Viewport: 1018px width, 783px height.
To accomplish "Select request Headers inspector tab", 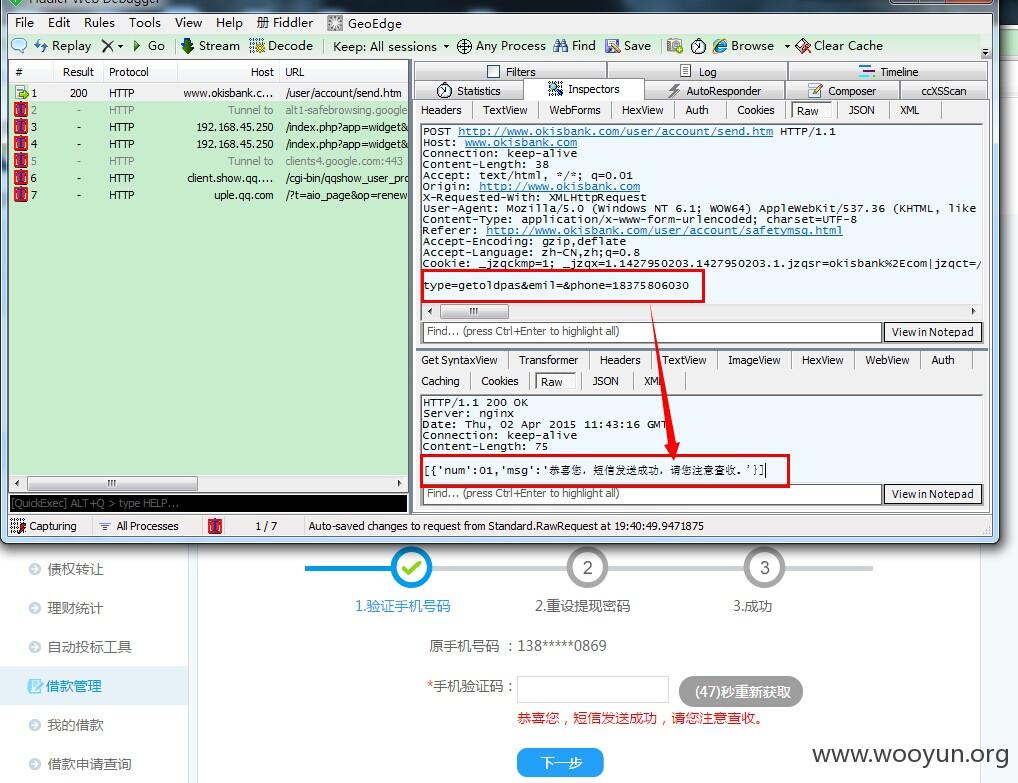I will point(441,110).
